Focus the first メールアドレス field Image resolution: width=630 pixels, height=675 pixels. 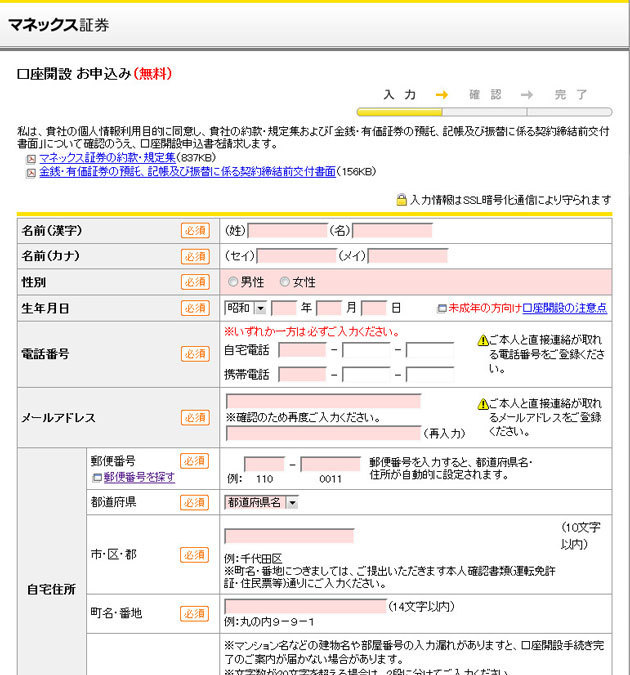[x=323, y=401]
